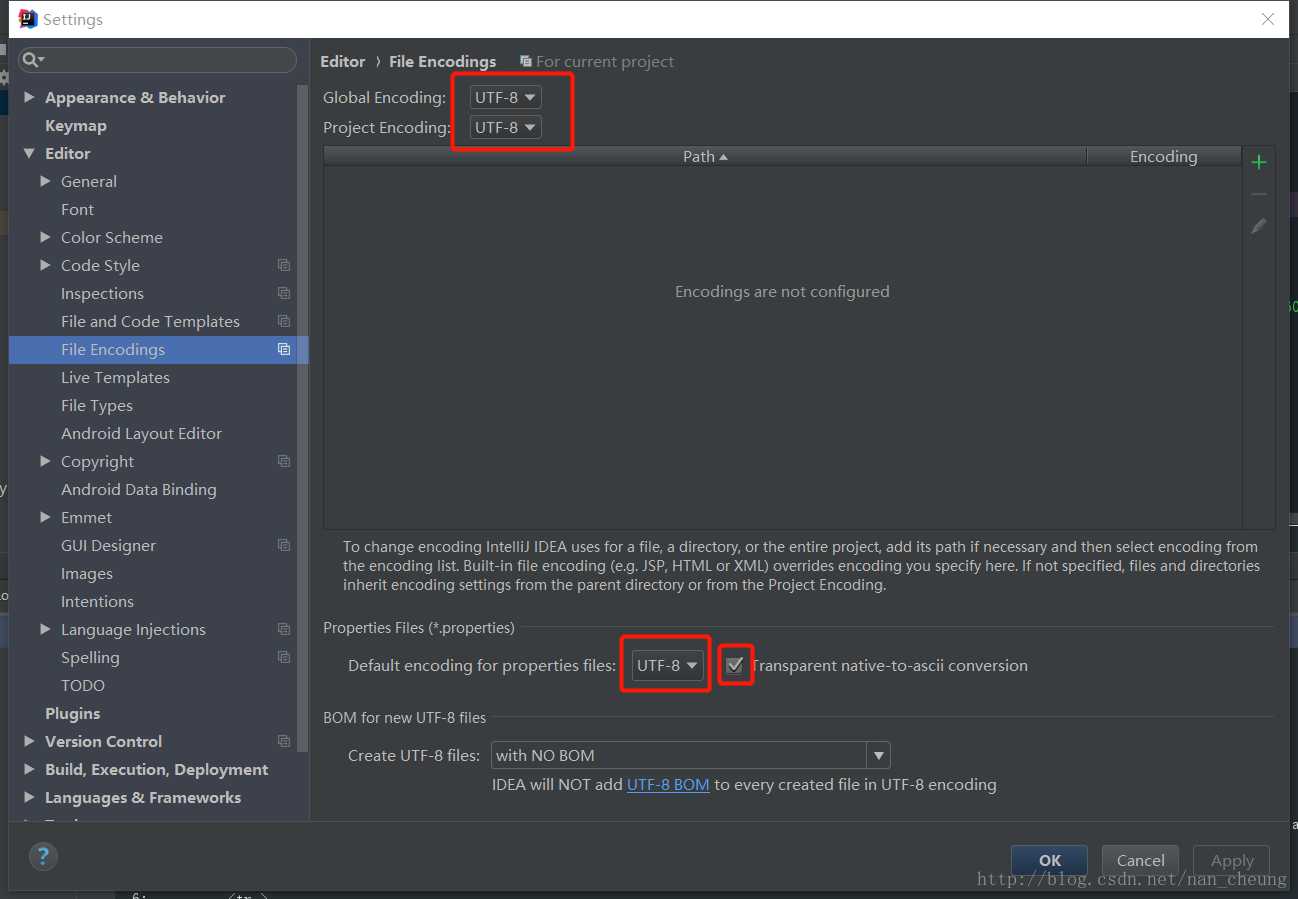The height and width of the screenshot is (899, 1298).
Task: Open Images settings page
Action: pyautogui.click(x=87, y=573)
